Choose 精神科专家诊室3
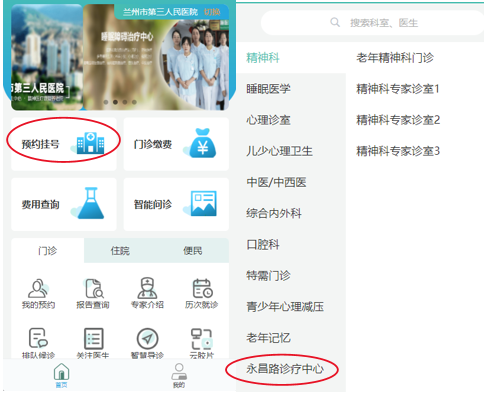This screenshot has width=484, height=401. (398, 151)
